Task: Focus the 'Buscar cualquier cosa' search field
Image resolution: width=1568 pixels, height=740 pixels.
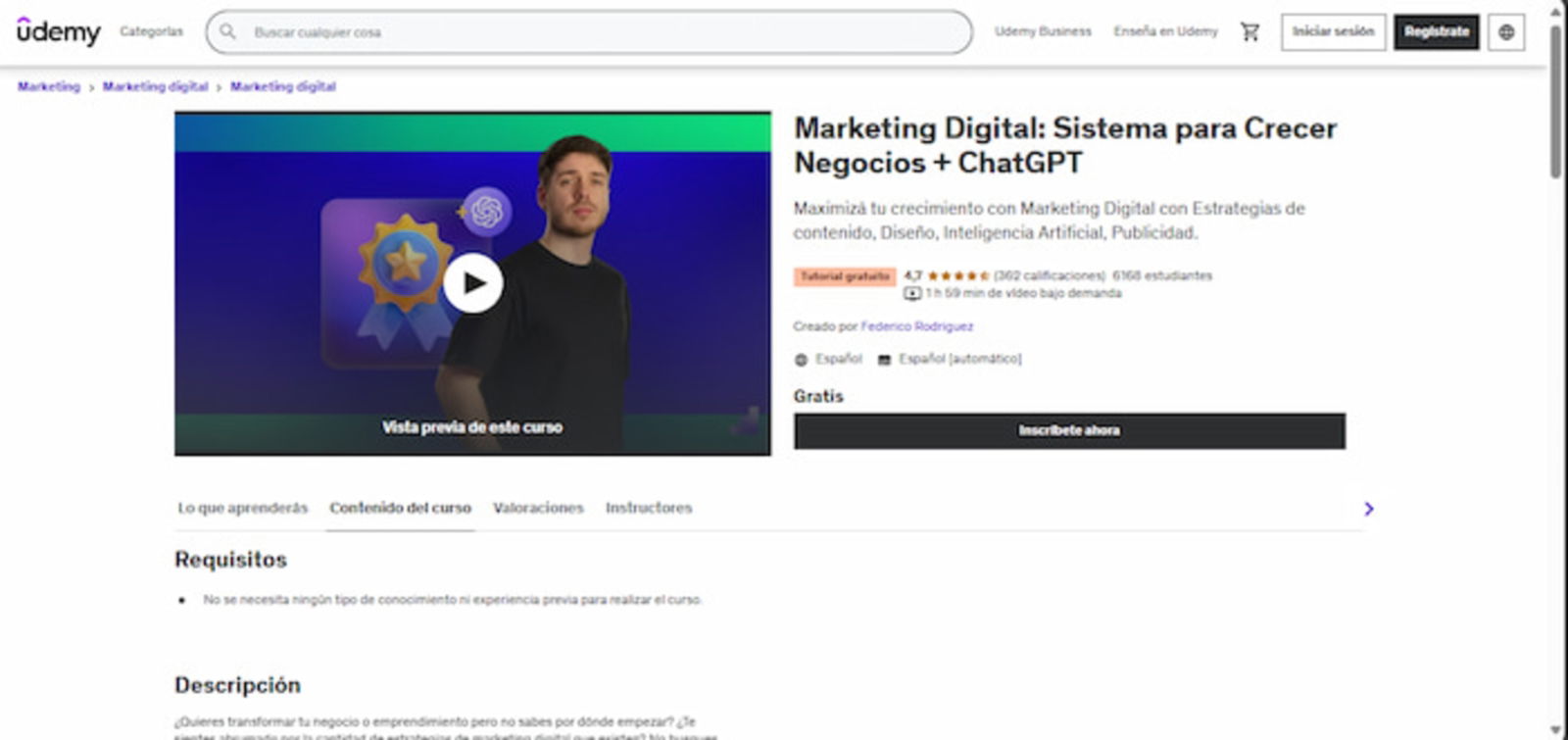Action: (x=589, y=32)
